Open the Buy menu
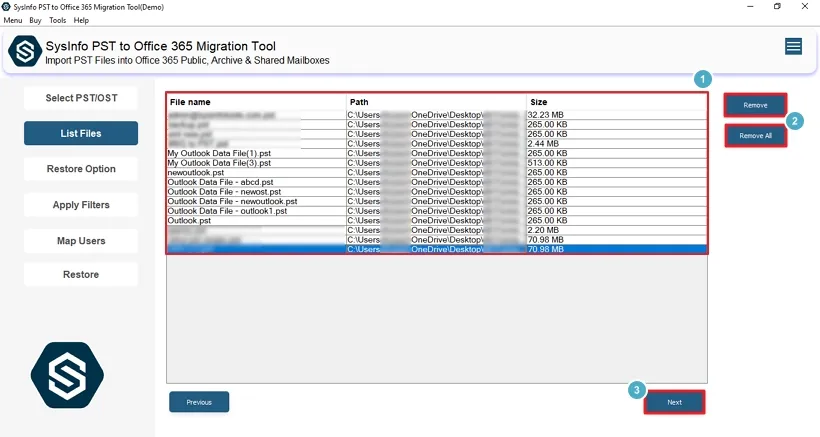This screenshot has width=820, height=437. 36,20
